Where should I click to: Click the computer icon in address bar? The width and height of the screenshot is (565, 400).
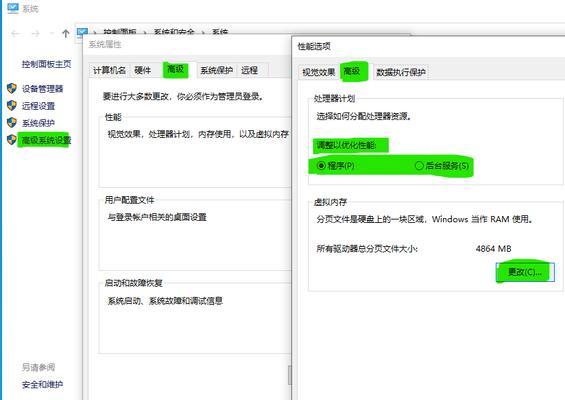coord(82,32)
